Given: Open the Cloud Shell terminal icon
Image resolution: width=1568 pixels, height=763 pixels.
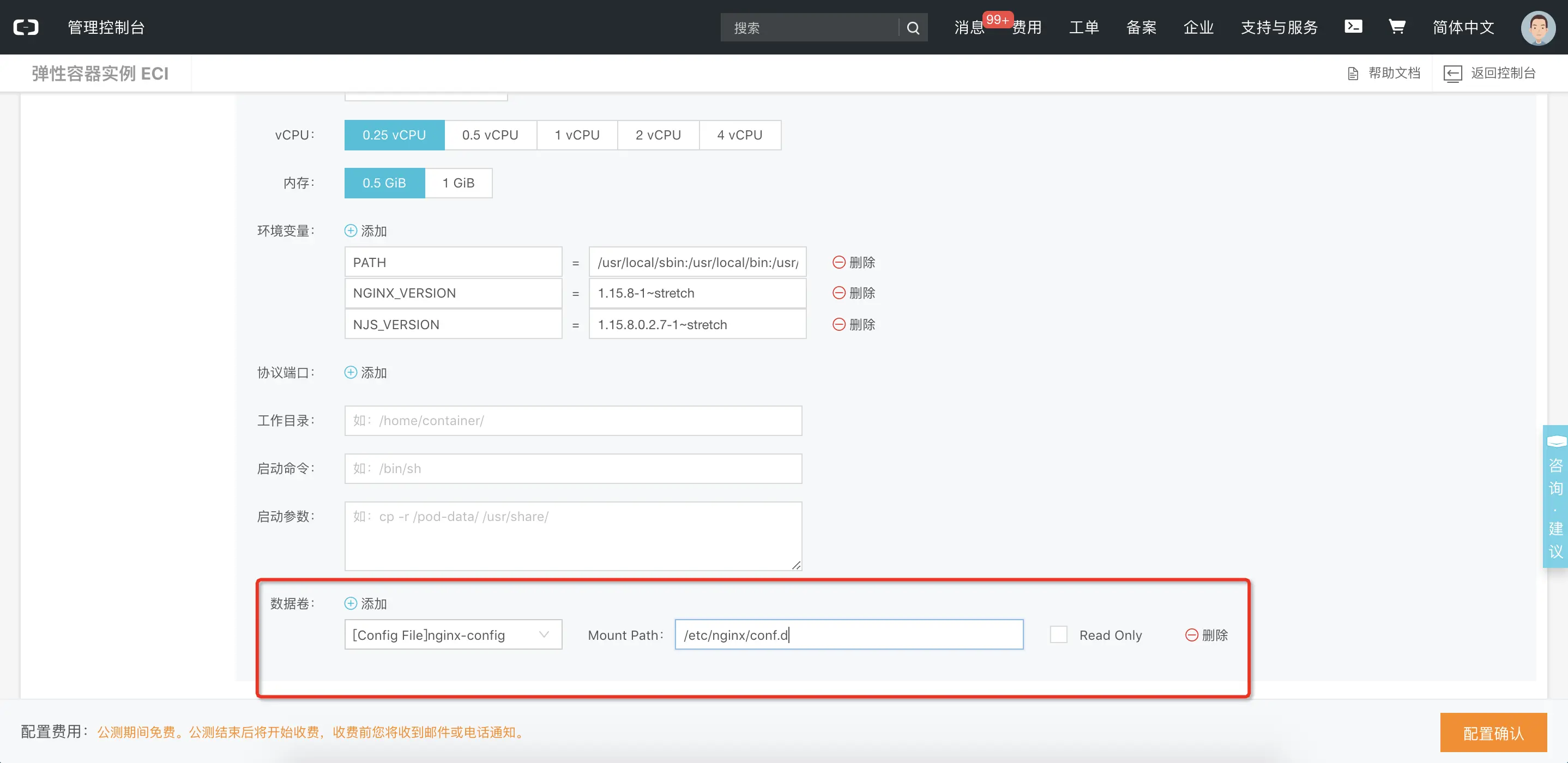Looking at the screenshot, I should 1353,27.
